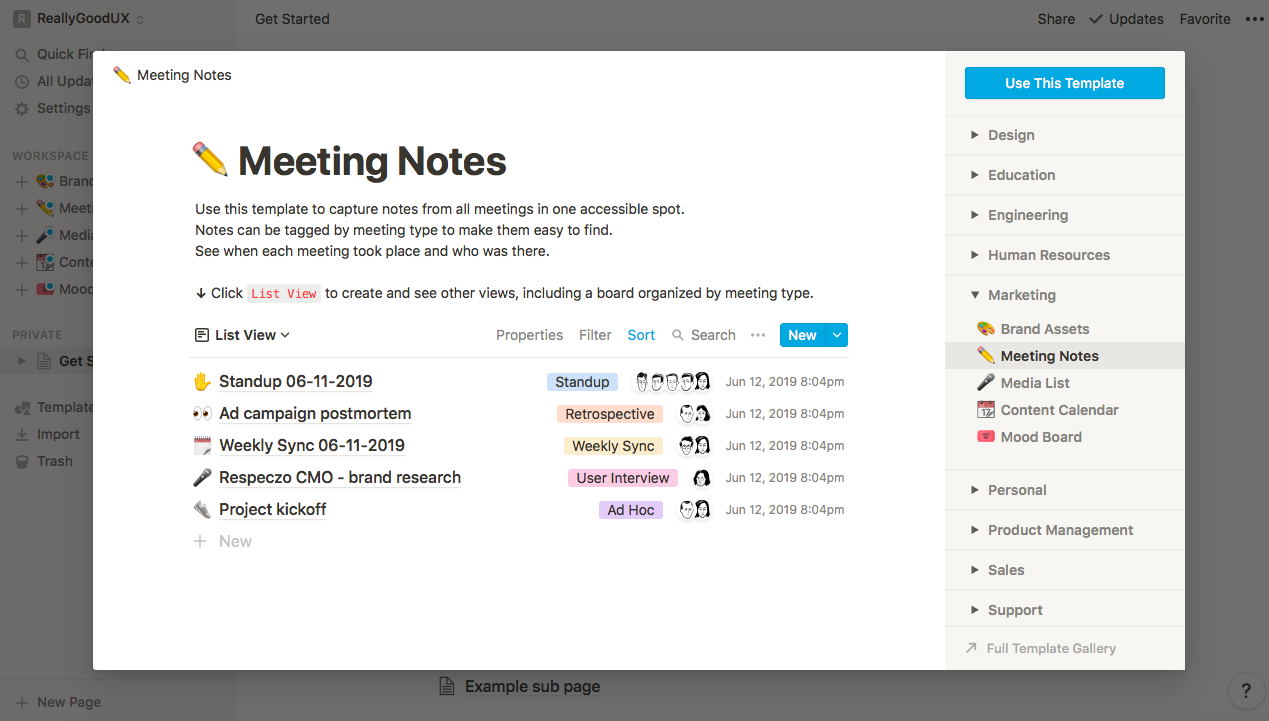Image resolution: width=1269 pixels, height=721 pixels.
Task: Click the Retrospective tag on Ad campaign row
Action: tap(609, 414)
